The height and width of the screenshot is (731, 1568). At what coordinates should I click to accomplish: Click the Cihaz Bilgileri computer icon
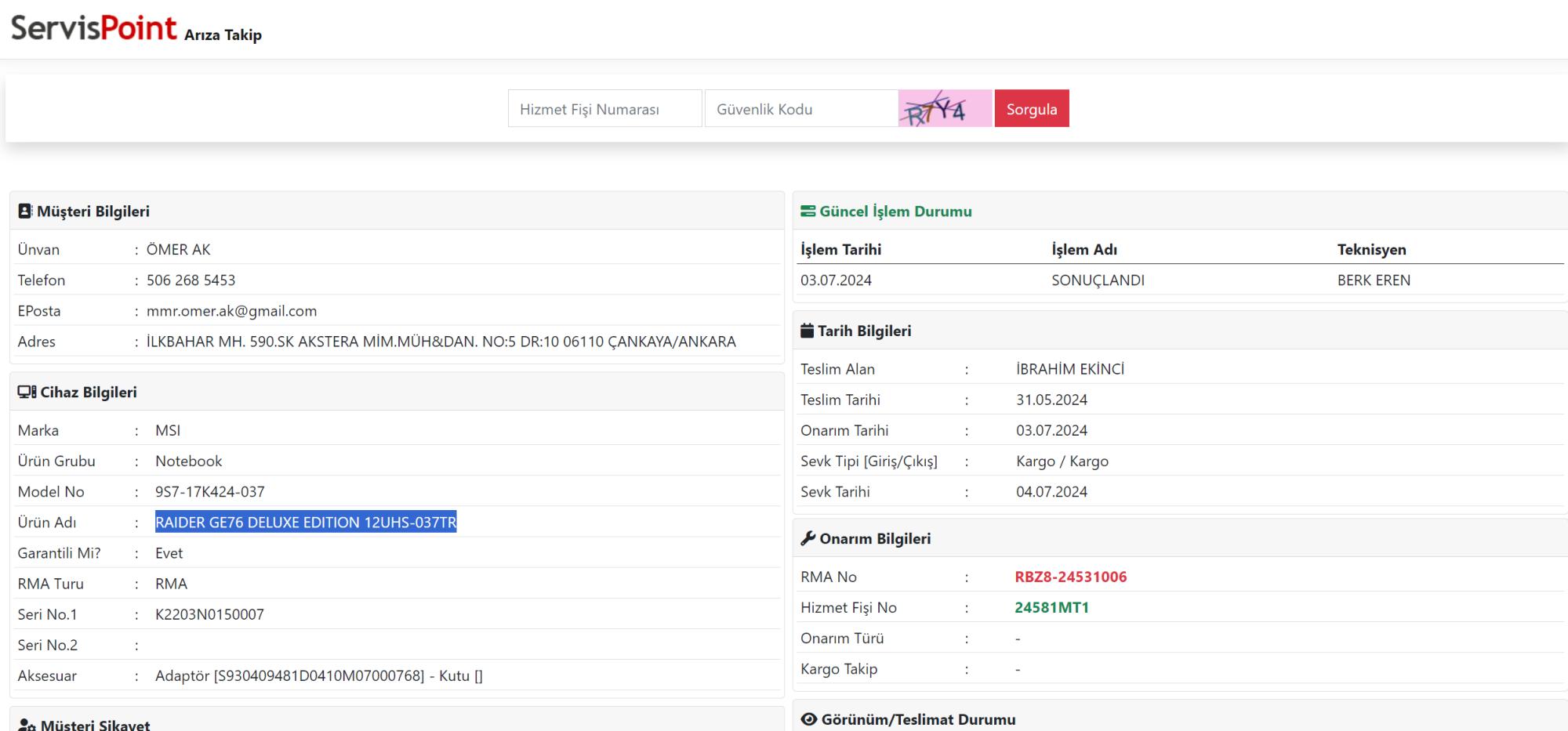tap(27, 393)
